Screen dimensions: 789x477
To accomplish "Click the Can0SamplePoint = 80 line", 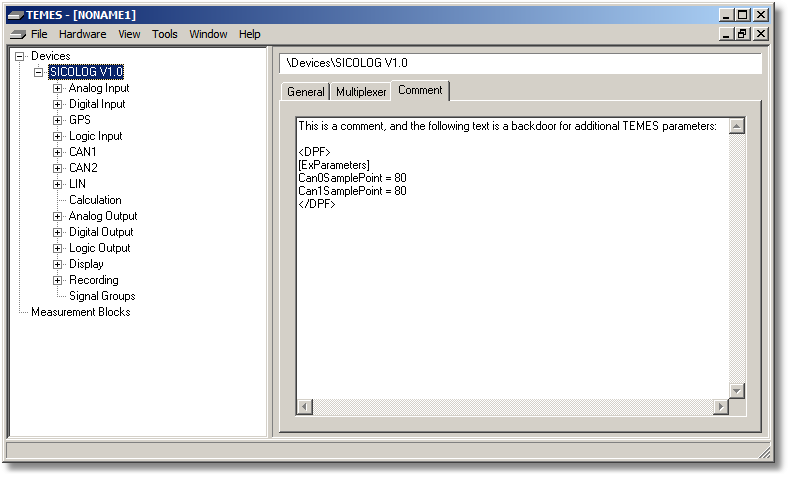I will [352, 178].
